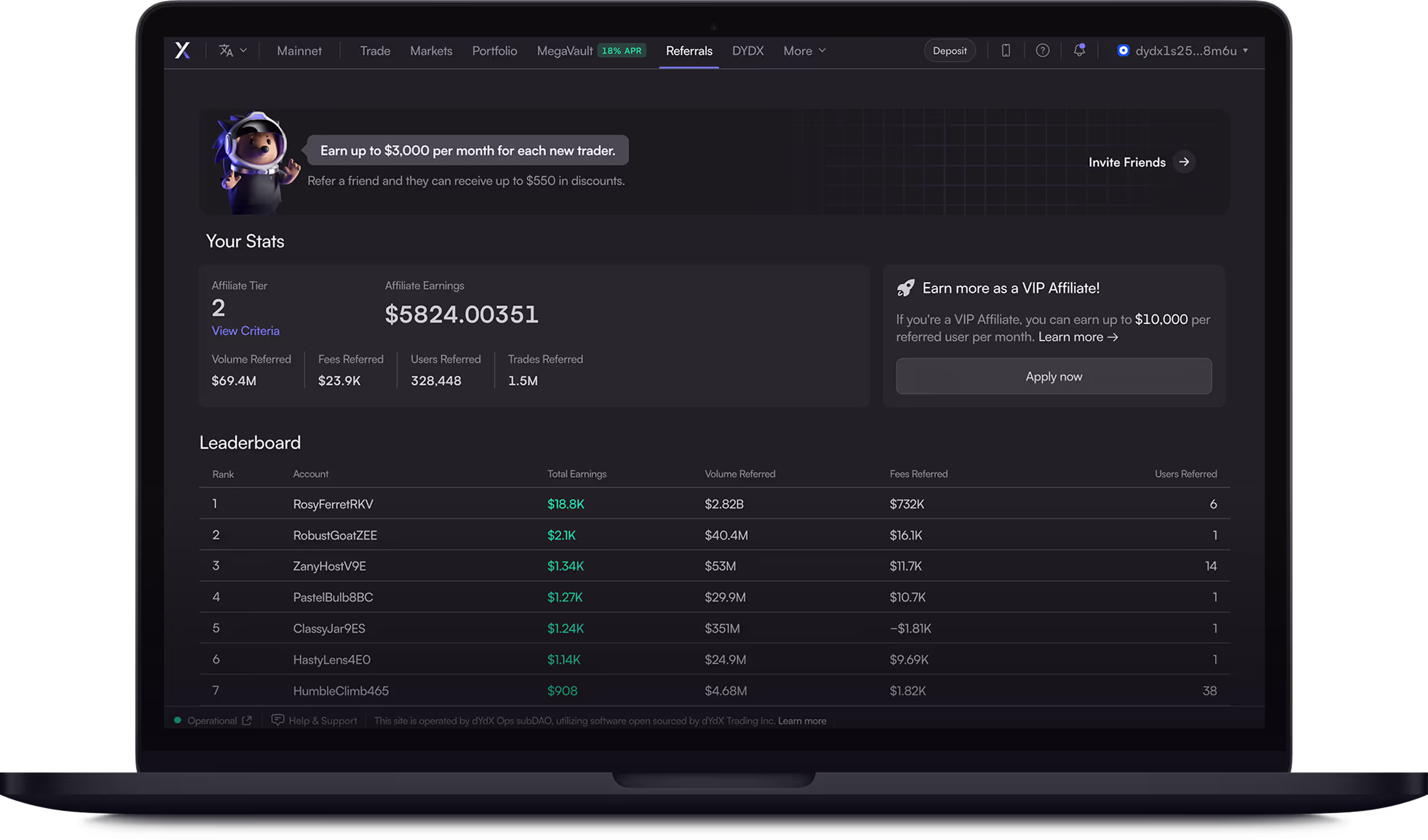Image resolution: width=1428 pixels, height=840 pixels.
Task: Open the DYDX tab
Action: tap(748, 51)
